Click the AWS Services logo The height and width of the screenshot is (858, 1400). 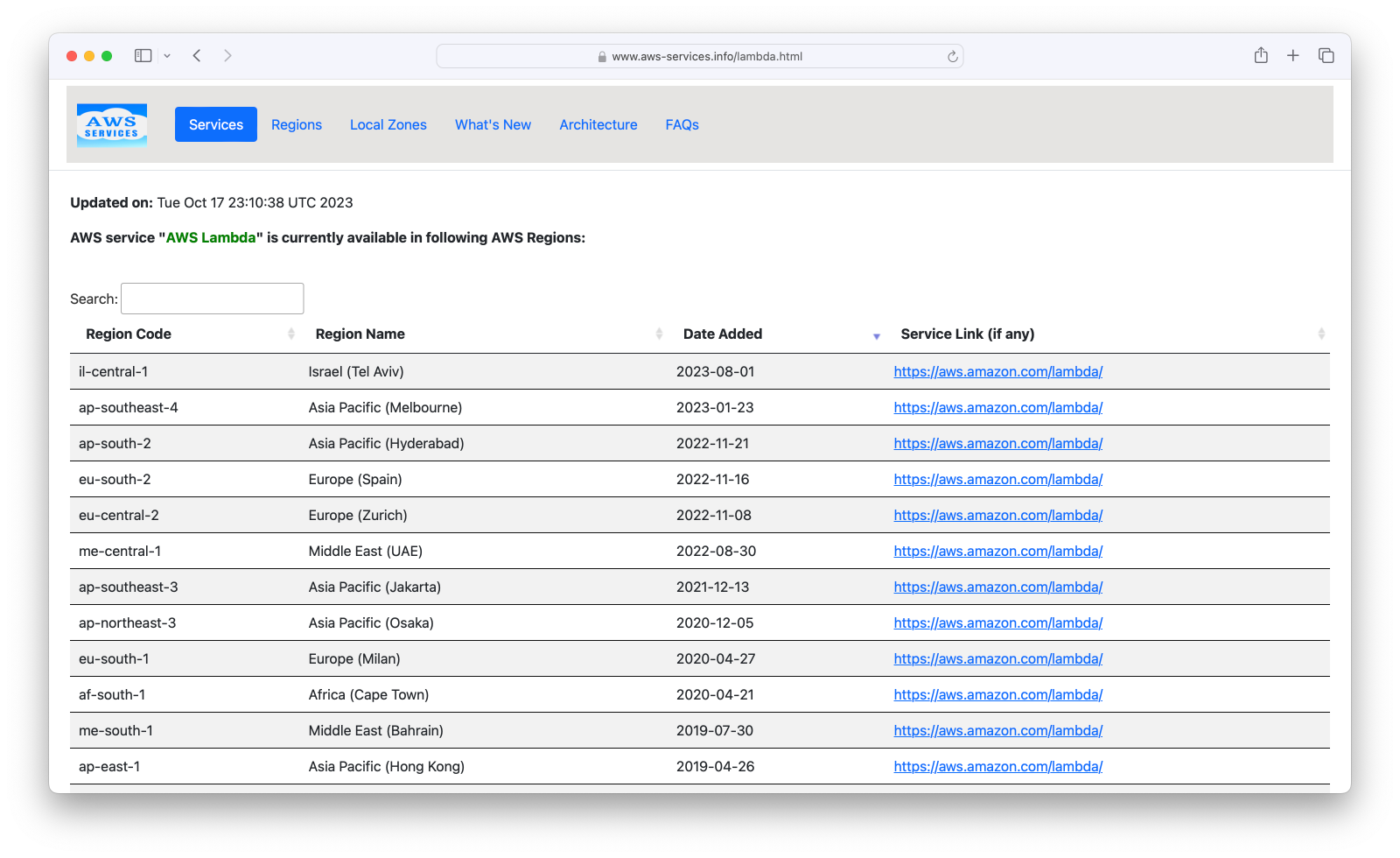112,125
